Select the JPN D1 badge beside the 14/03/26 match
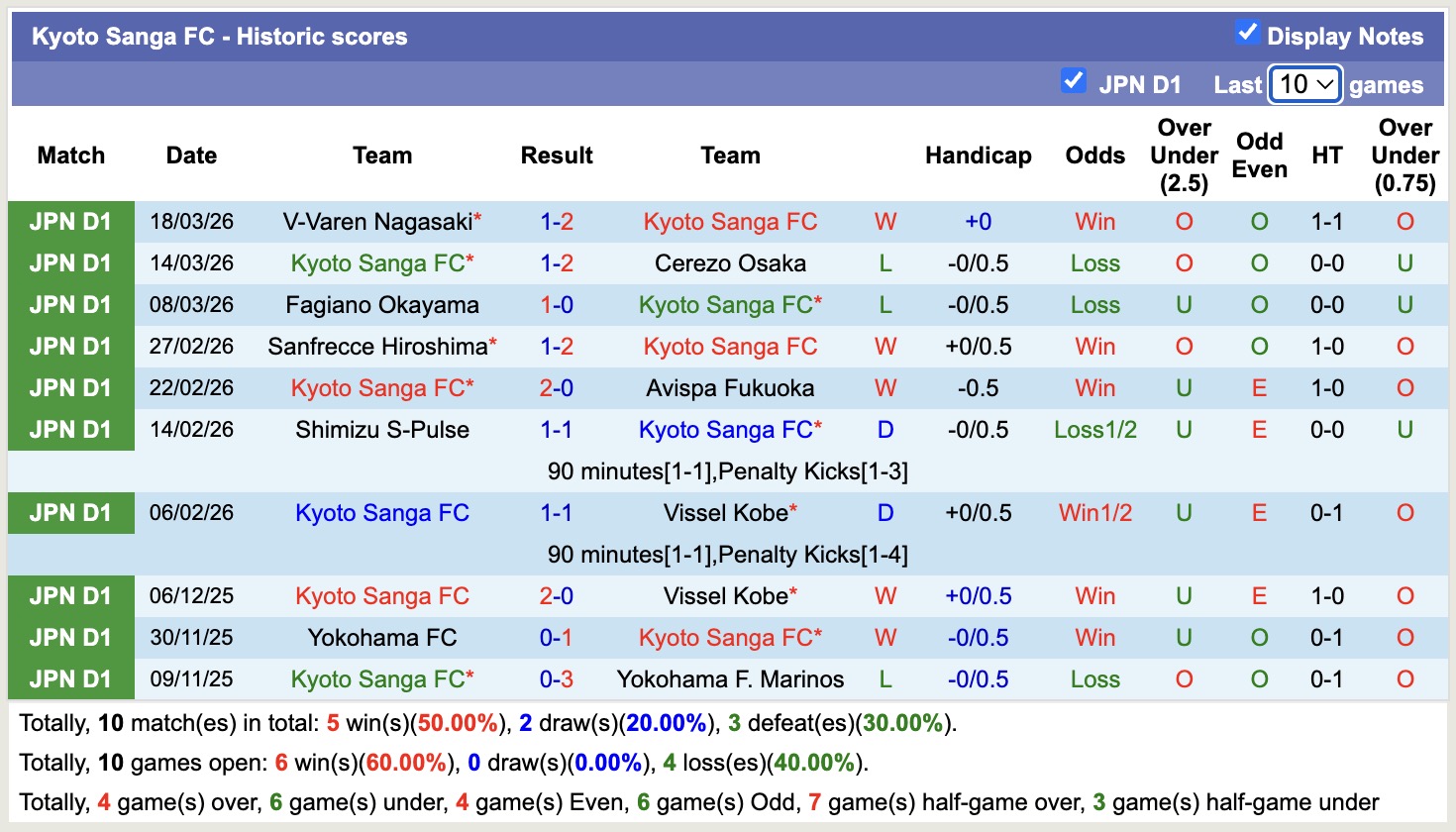This screenshot has height=832, width=1456. 70,262
